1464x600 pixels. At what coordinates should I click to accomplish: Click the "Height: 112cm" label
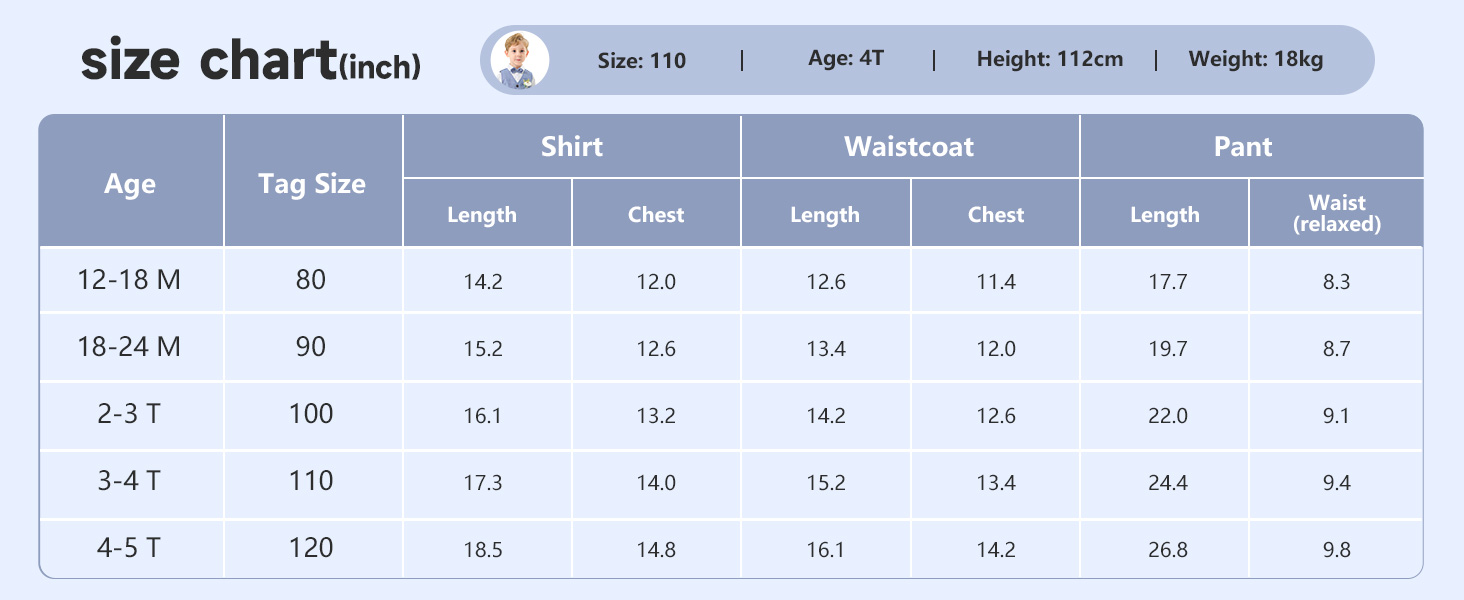pyautogui.click(x=1050, y=59)
